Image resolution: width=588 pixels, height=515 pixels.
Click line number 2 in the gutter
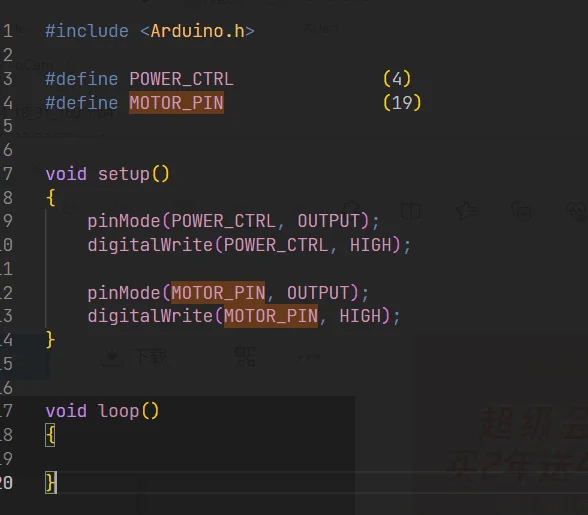pyautogui.click(x=8, y=55)
